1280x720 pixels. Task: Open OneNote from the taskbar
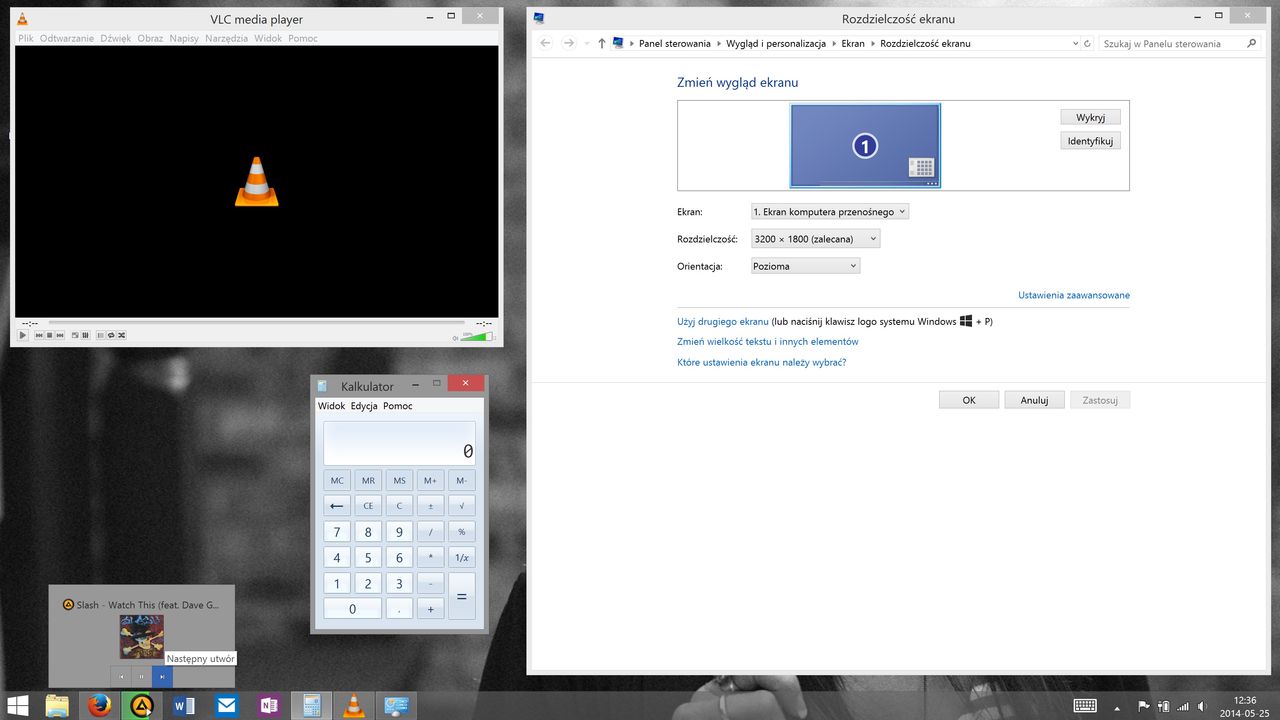(x=268, y=705)
